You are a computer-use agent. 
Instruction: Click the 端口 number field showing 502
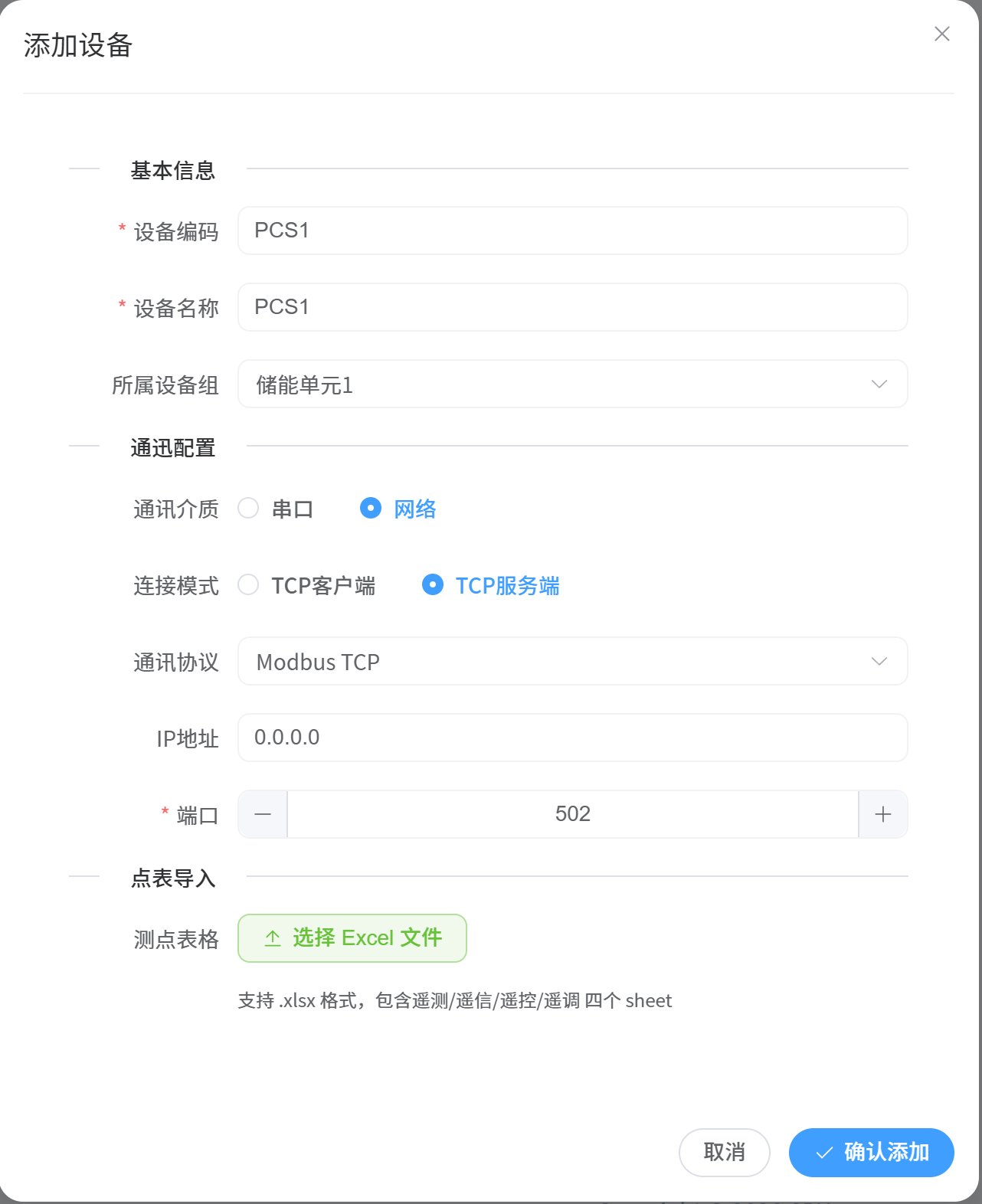click(572, 814)
